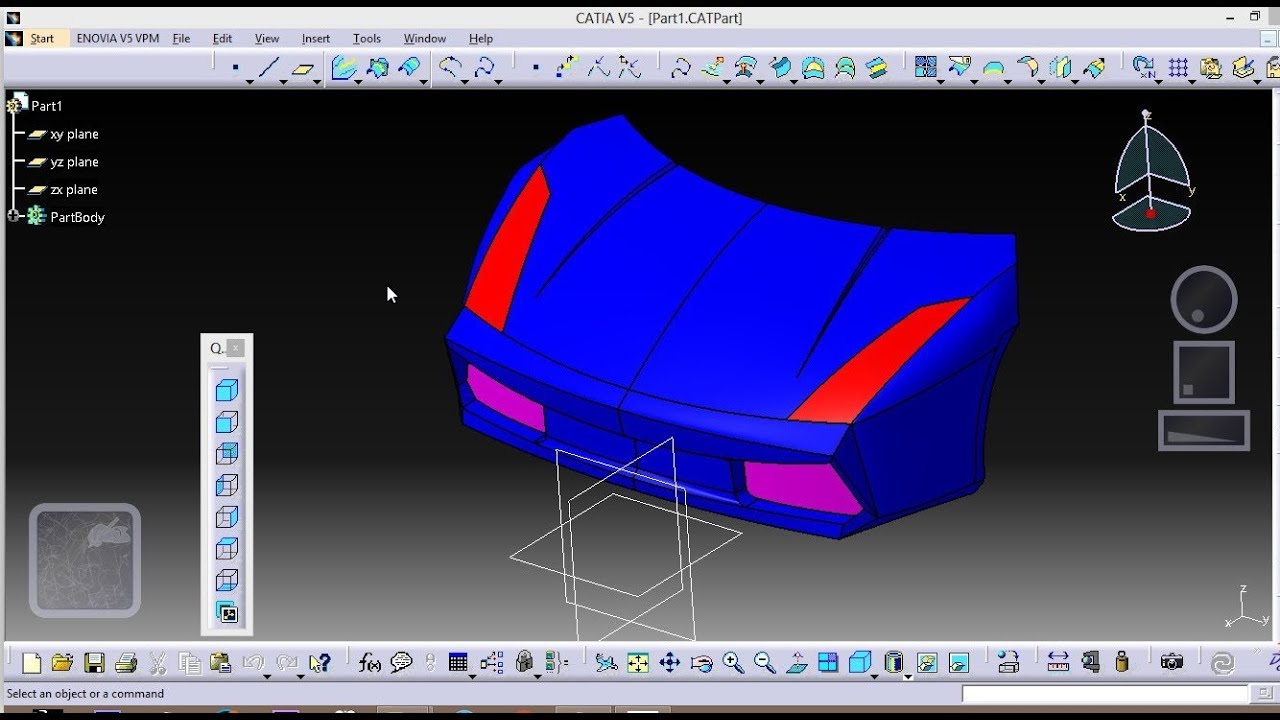Toggle Swap Visible Space
The width and height of the screenshot is (1280, 720).
[x=959, y=662]
